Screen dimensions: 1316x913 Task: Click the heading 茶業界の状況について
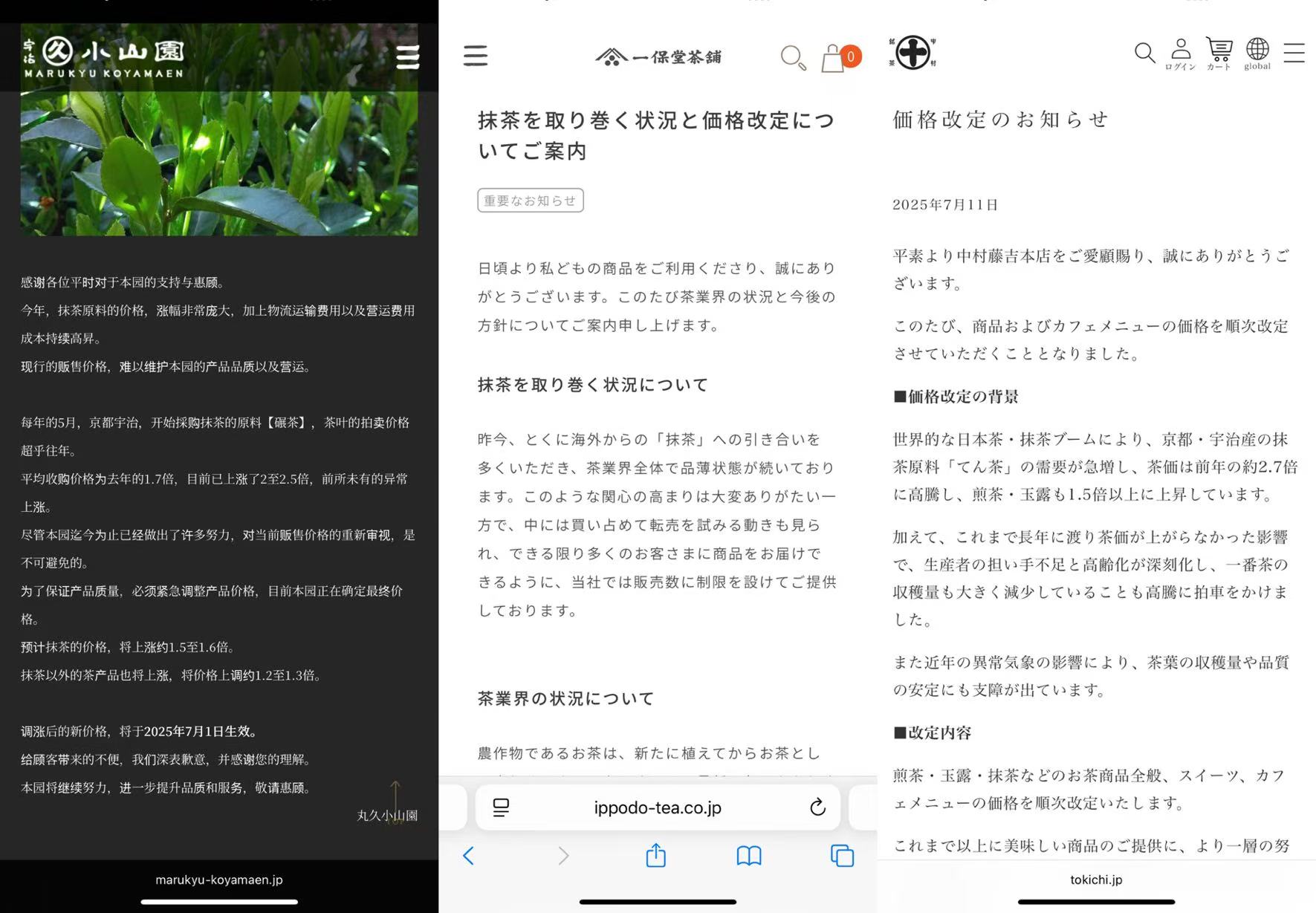click(x=566, y=698)
